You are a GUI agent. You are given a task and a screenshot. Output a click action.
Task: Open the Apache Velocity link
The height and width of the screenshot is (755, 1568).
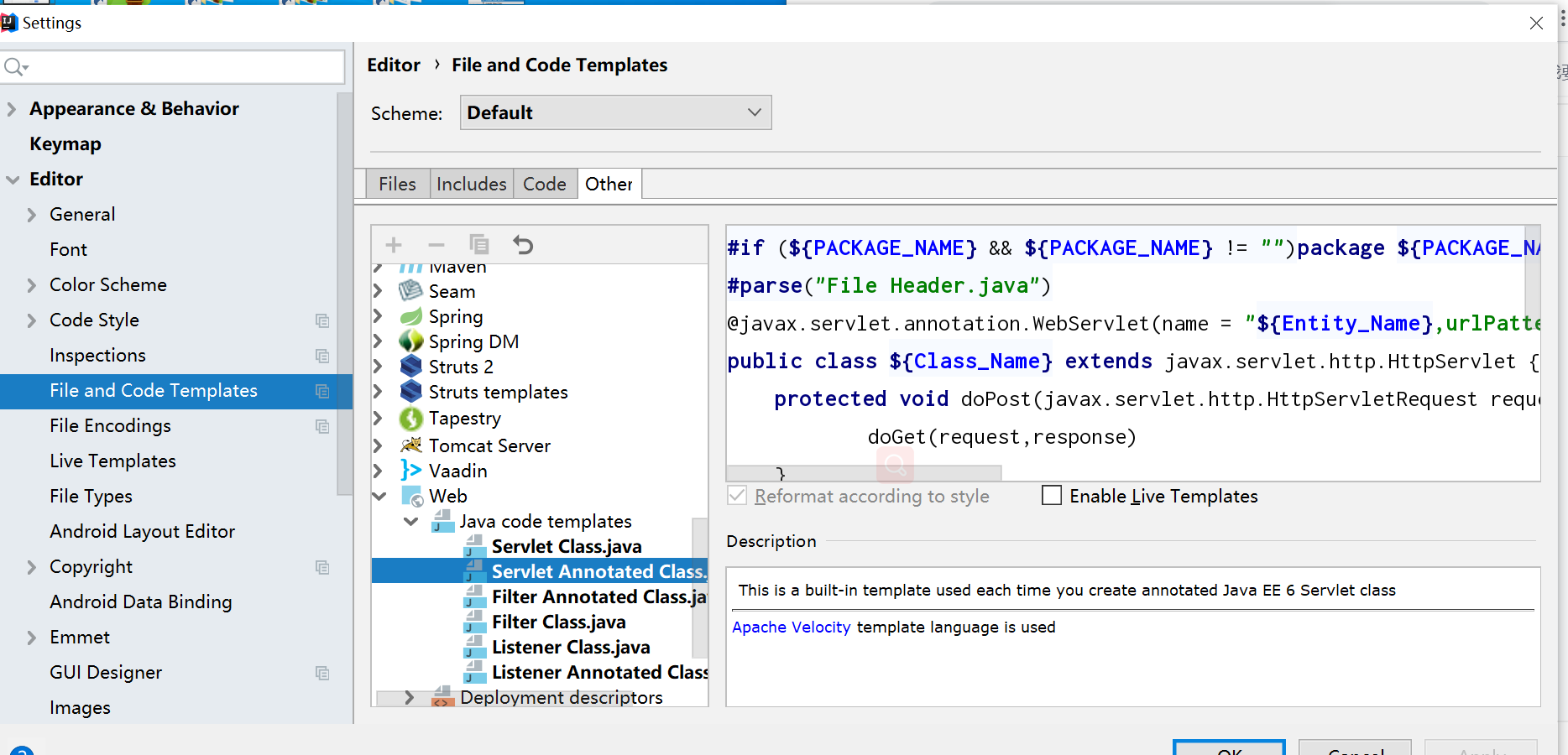791,627
